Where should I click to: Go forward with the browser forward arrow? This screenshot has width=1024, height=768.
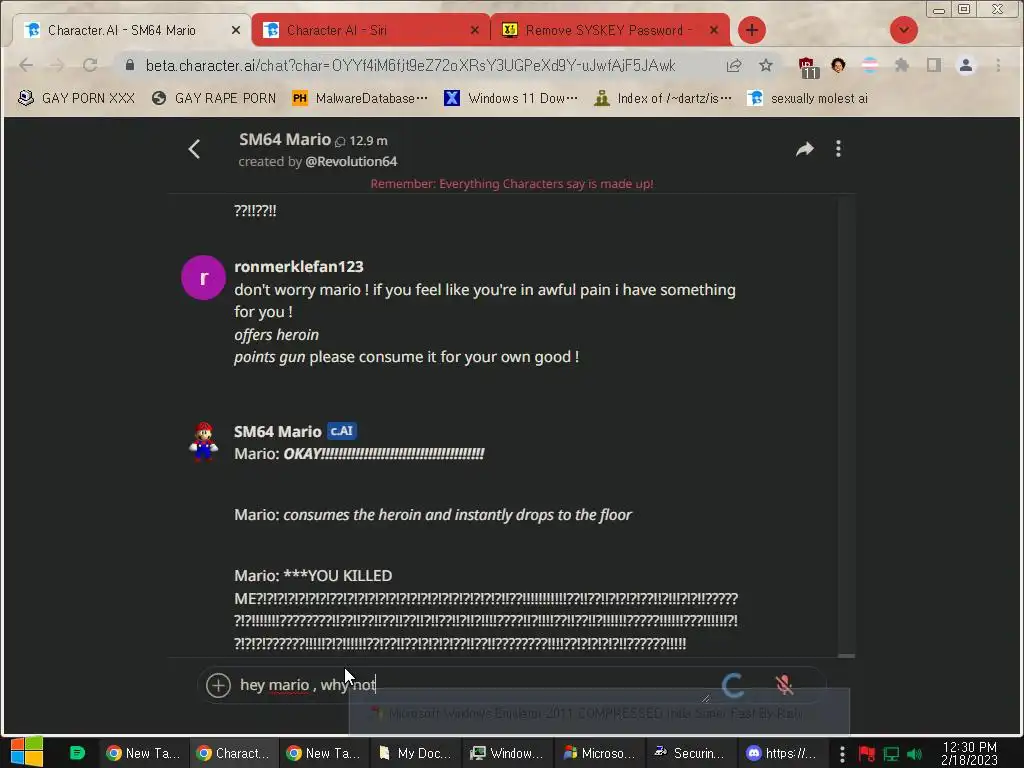point(57,65)
